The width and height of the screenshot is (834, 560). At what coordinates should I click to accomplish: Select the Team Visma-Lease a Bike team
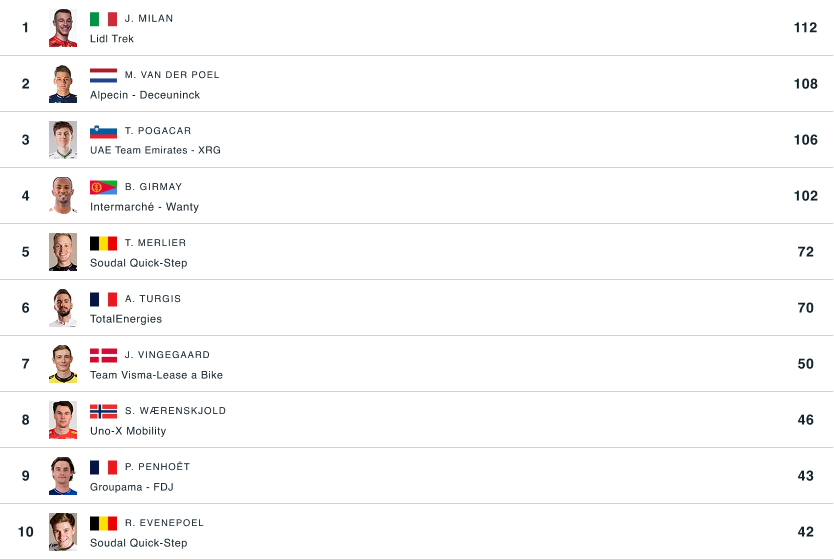coord(156,375)
